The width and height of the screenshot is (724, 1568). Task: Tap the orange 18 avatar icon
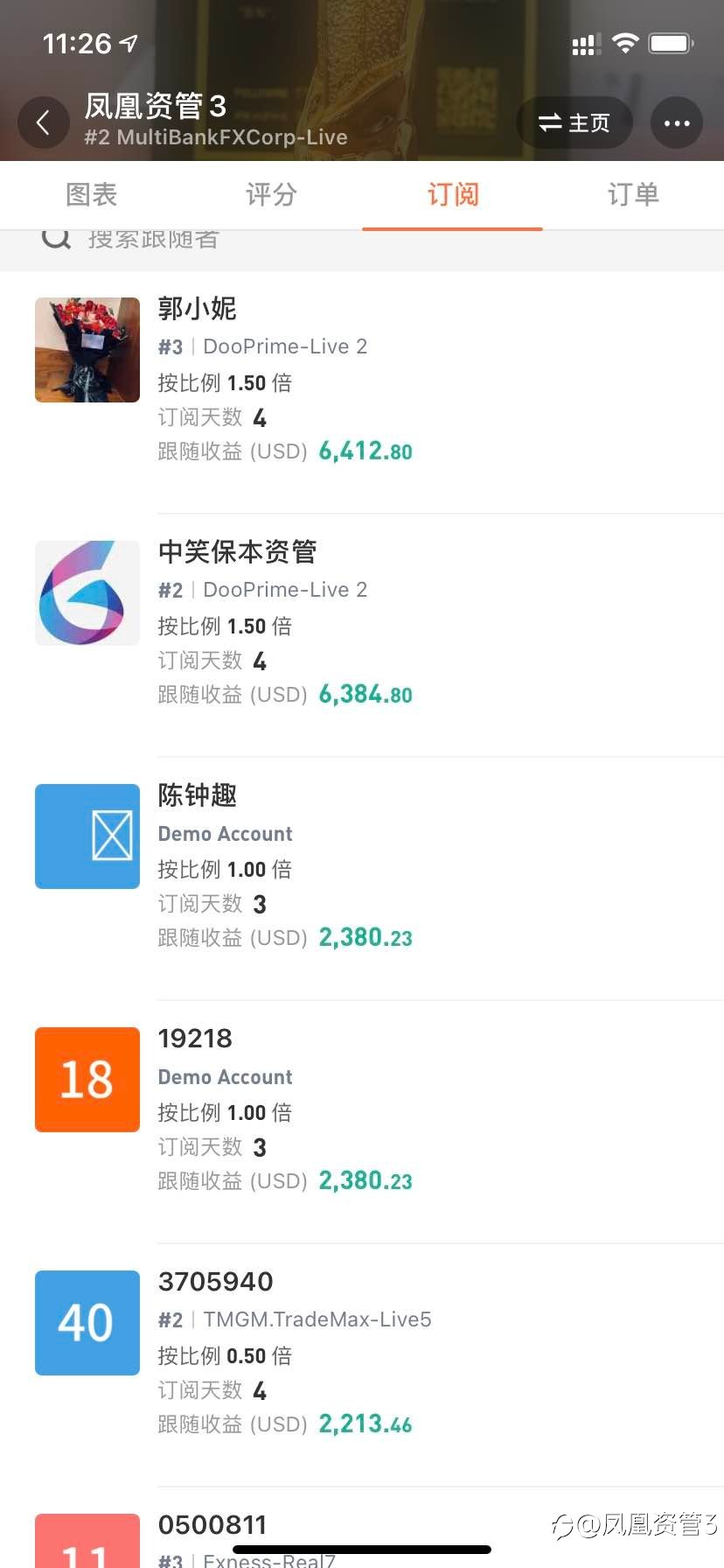pos(87,1080)
